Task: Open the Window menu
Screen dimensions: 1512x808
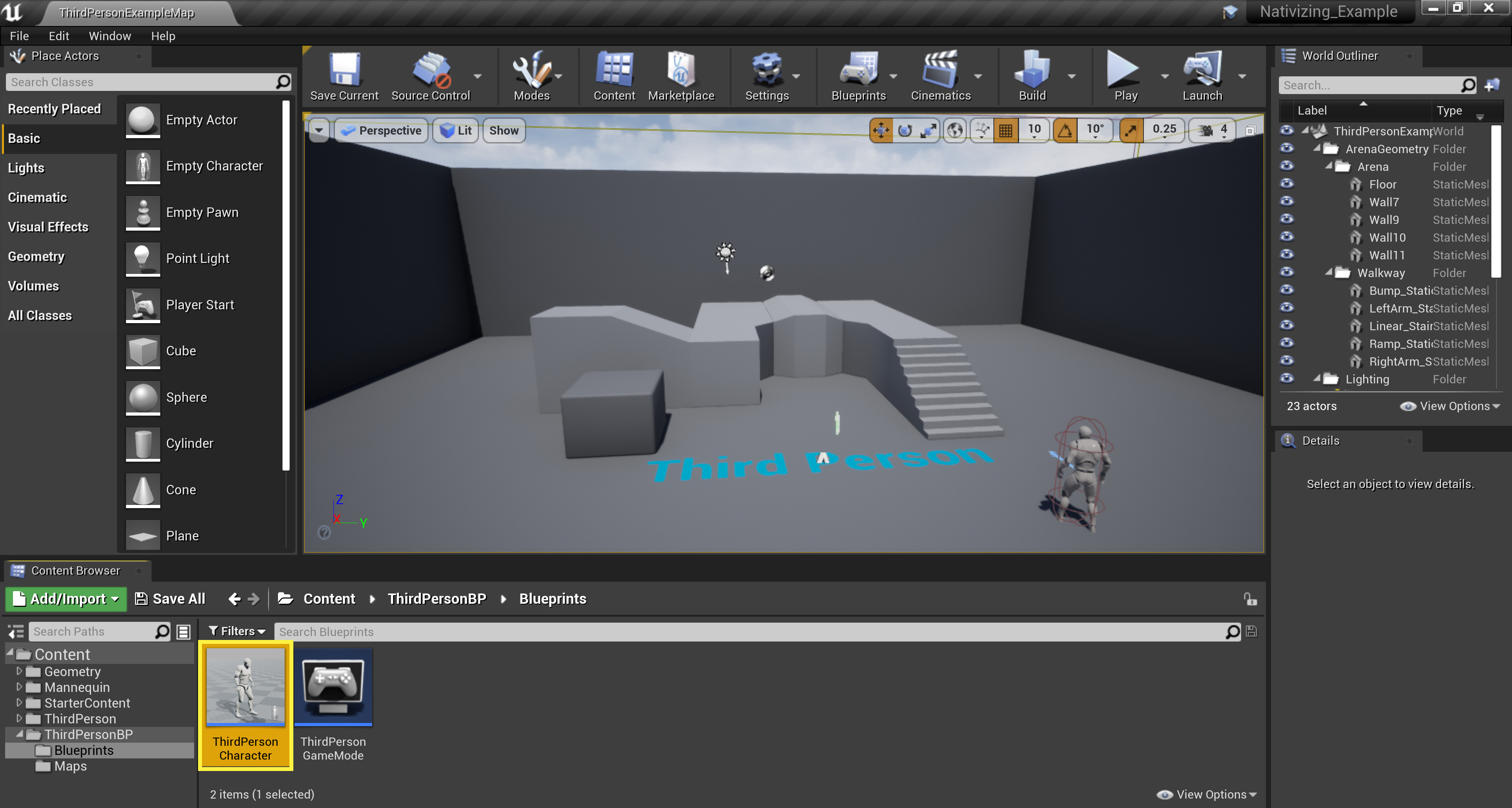Action: coord(110,36)
